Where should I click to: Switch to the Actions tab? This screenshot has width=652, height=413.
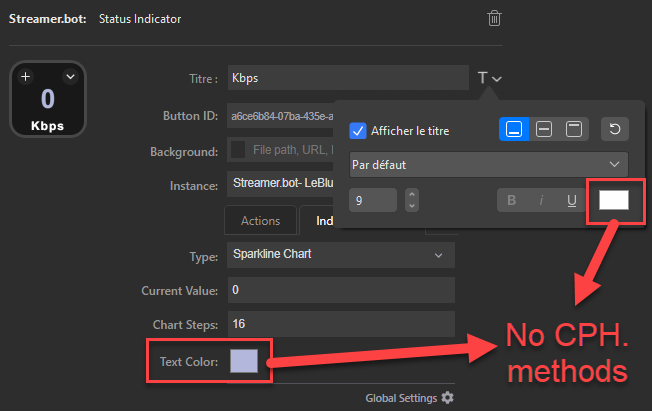click(x=261, y=220)
